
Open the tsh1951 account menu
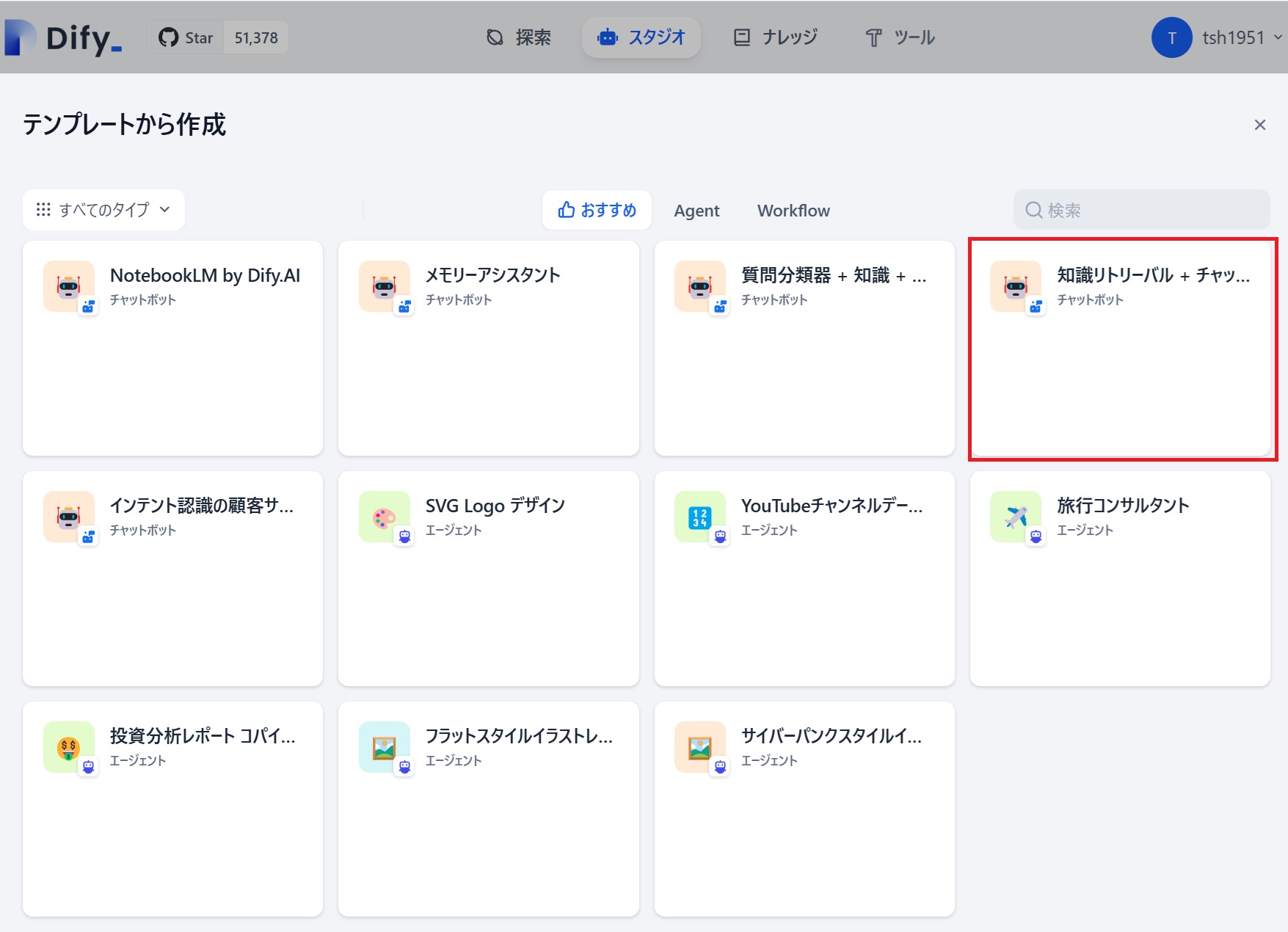click(x=1217, y=37)
